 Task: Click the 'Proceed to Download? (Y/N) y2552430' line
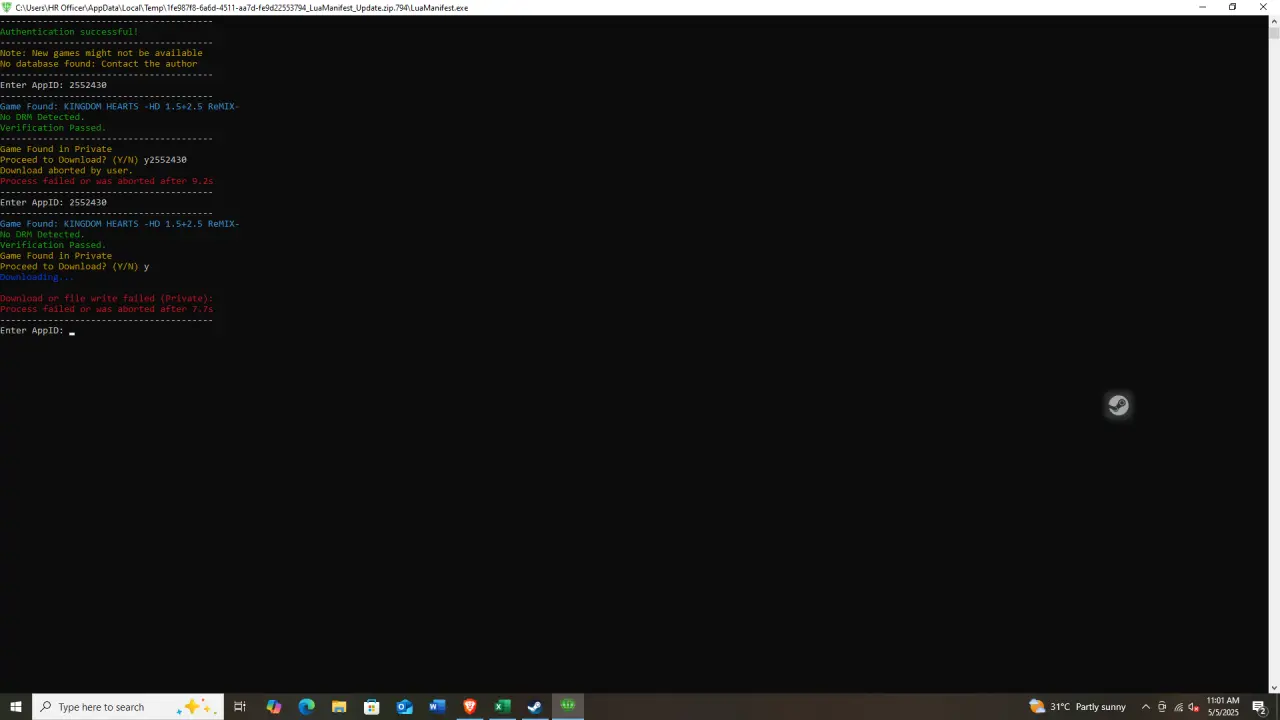[93, 160]
